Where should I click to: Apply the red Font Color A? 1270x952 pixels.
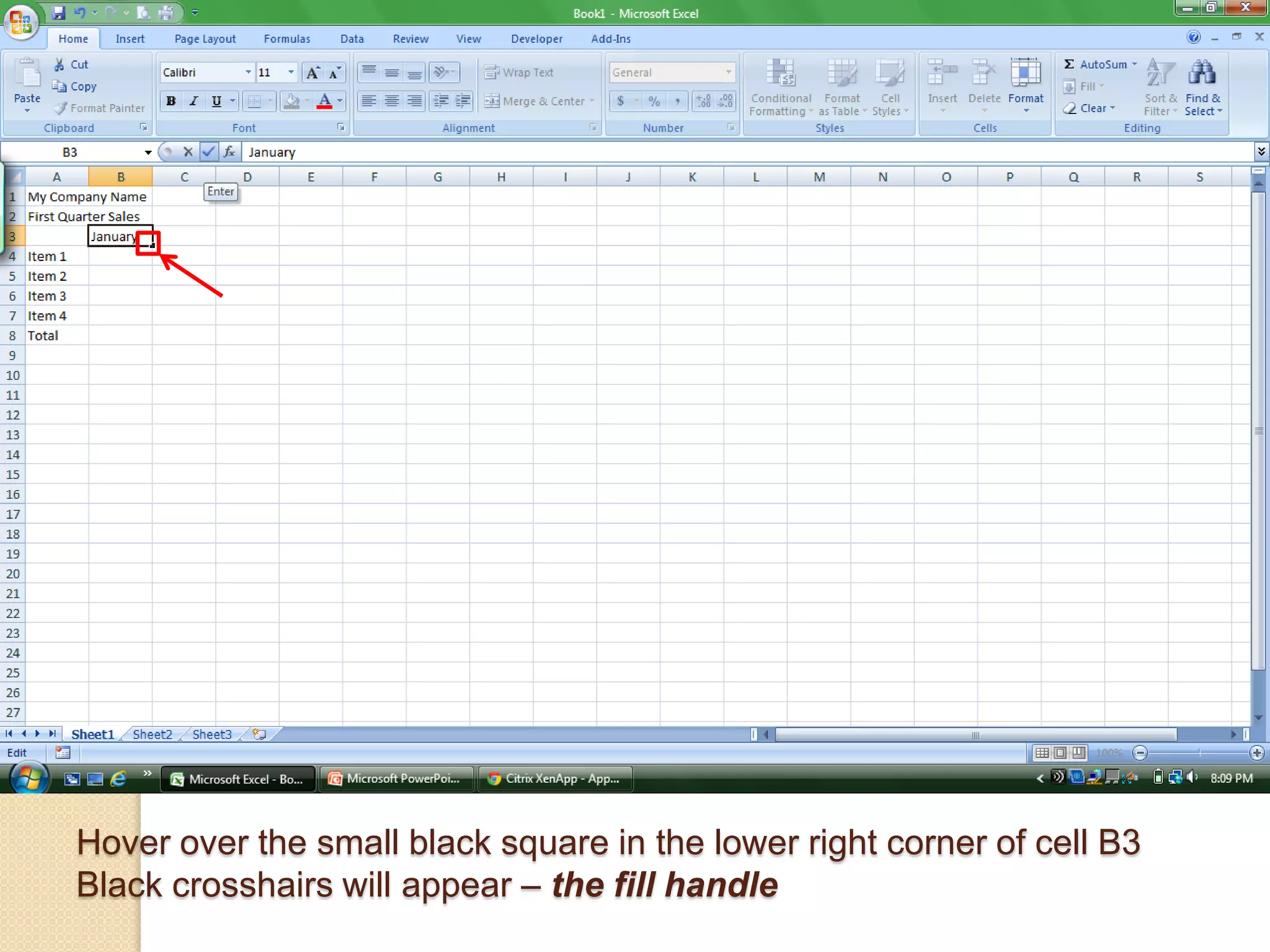coord(324,101)
